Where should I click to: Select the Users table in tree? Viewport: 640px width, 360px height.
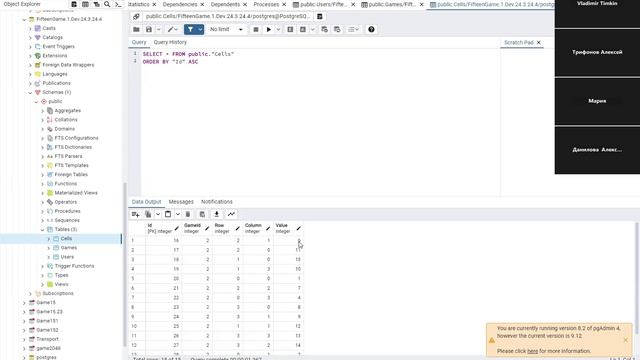[x=67, y=257]
